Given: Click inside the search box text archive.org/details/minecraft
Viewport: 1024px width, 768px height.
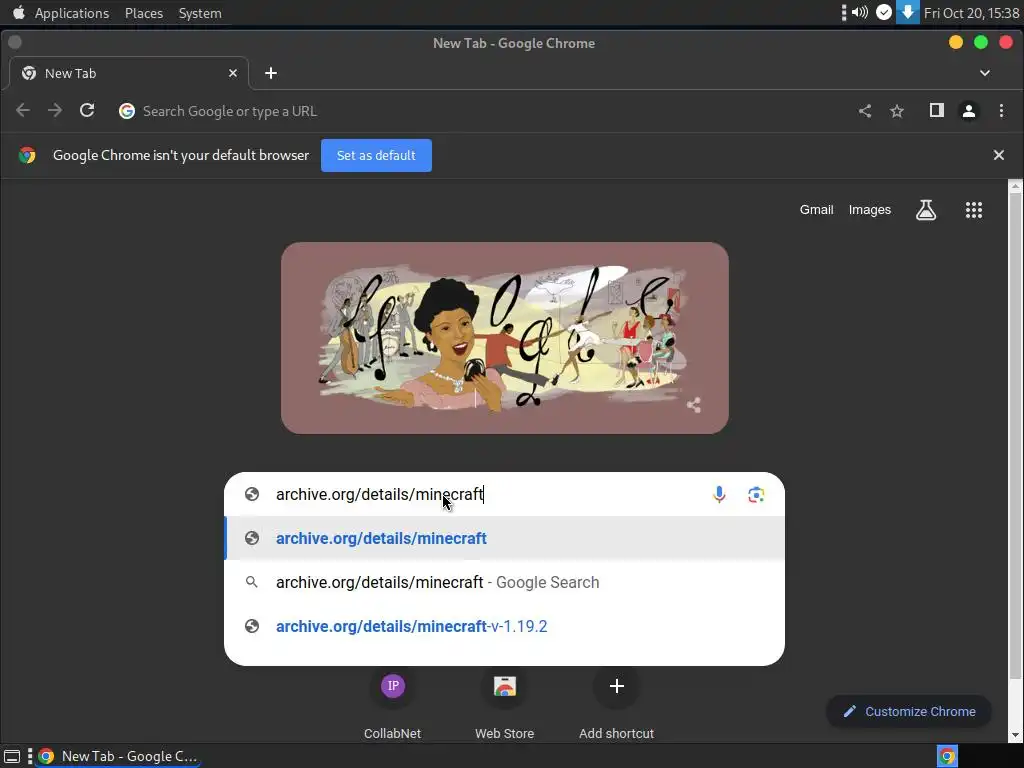Looking at the screenshot, I should pyautogui.click(x=379, y=494).
